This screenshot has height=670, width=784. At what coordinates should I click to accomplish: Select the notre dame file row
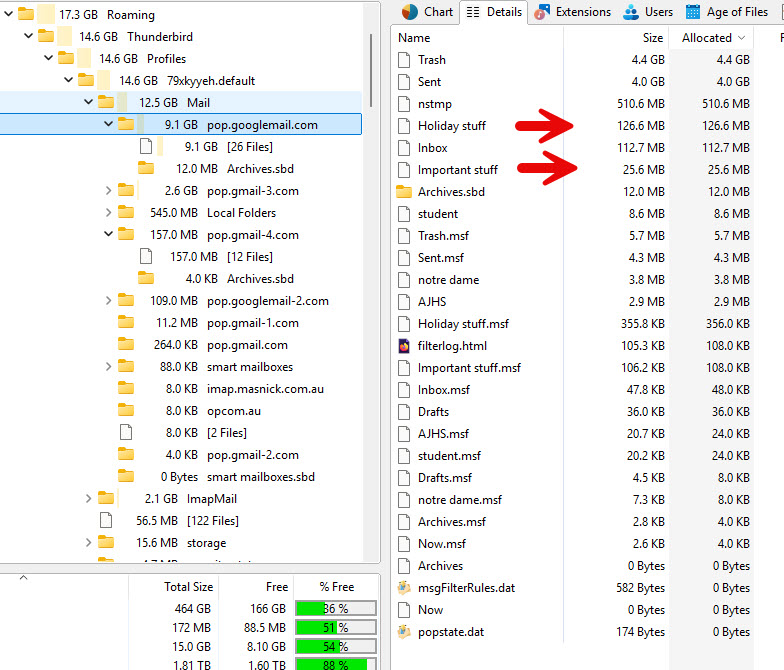pyautogui.click(x=574, y=280)
